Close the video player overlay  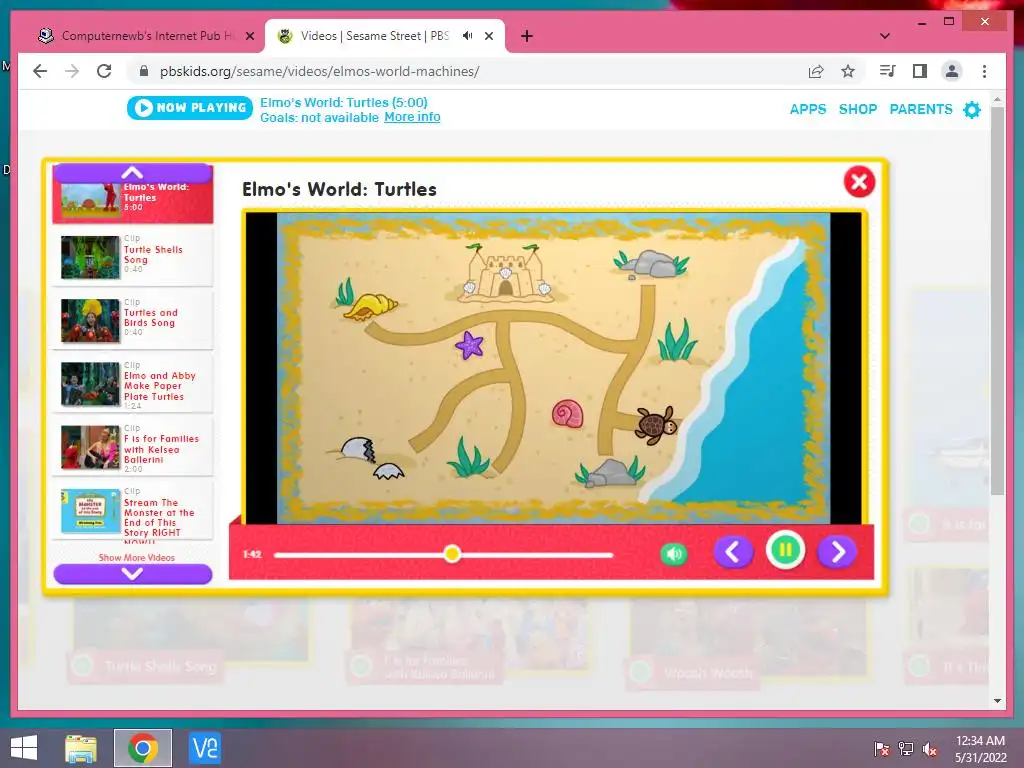click(859, 182)
